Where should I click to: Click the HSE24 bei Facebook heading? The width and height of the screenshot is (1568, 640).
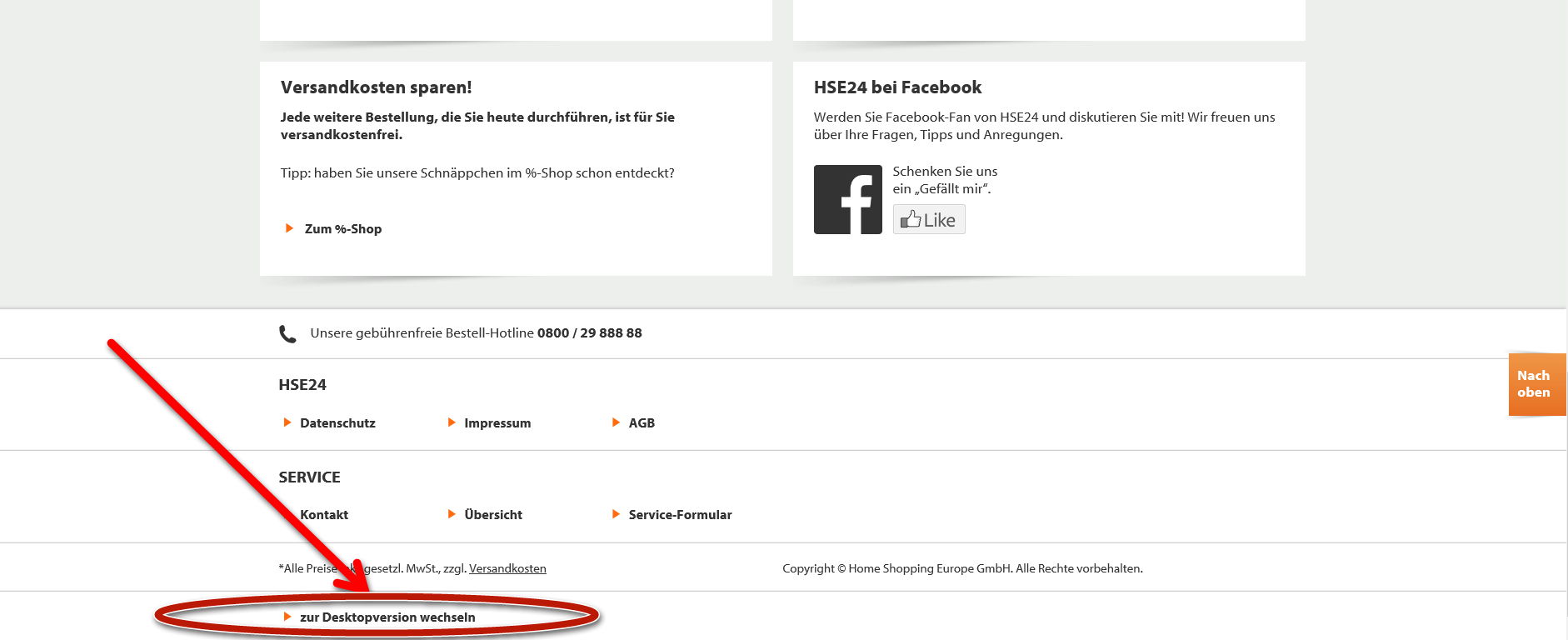coord(897,87)
